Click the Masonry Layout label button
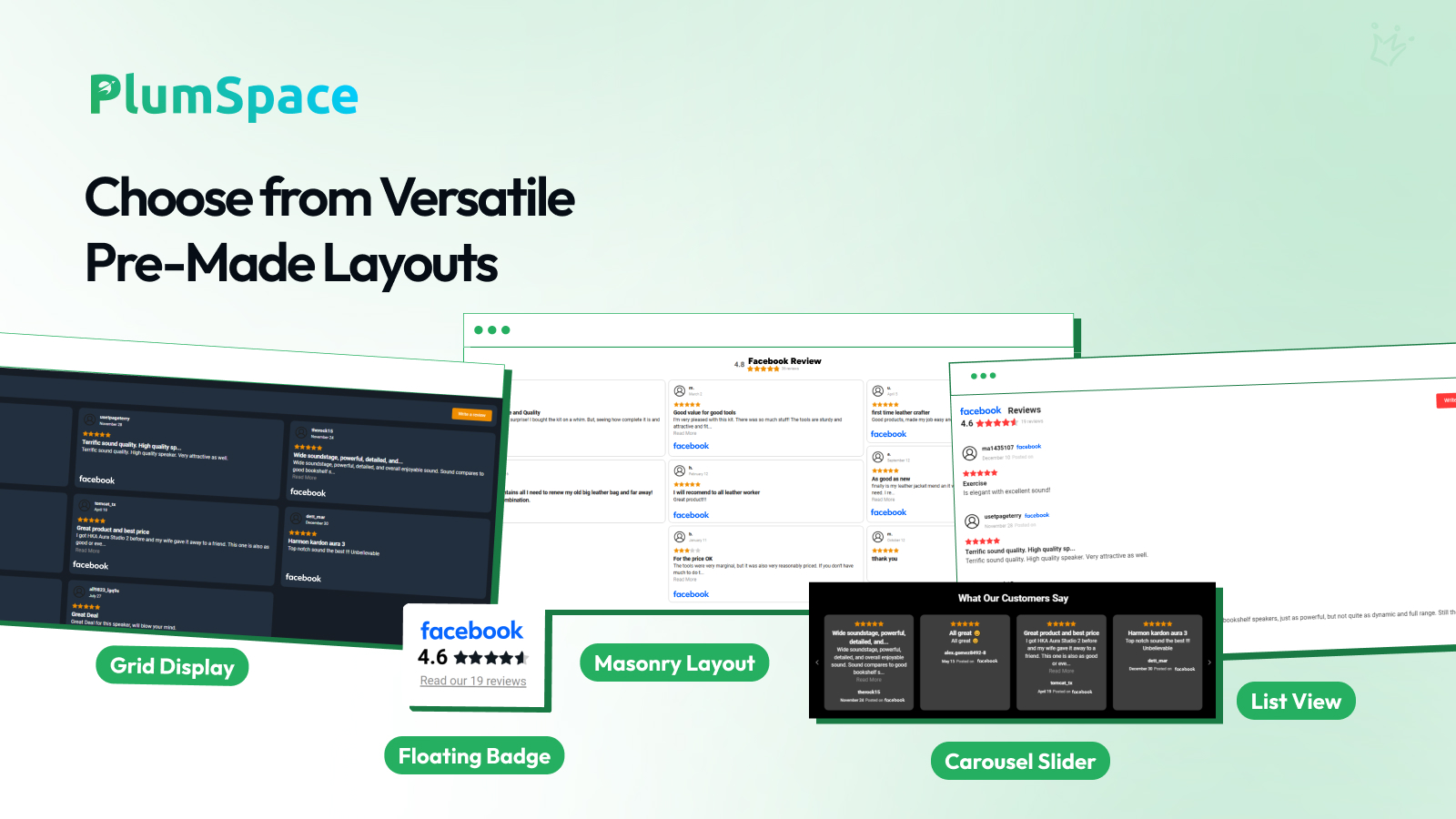1456x819 pixels. 674,663
